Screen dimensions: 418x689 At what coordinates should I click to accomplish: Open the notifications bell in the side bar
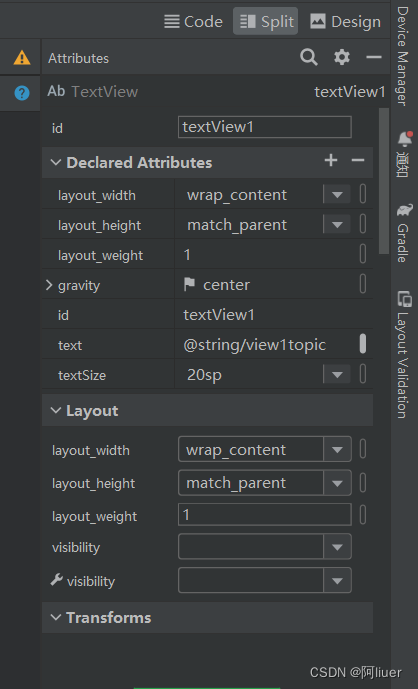click(404, 139)
